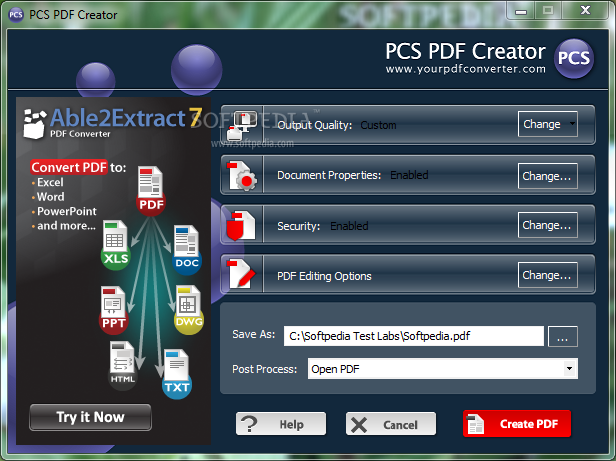Click the Create PDF button

[517, 424]
